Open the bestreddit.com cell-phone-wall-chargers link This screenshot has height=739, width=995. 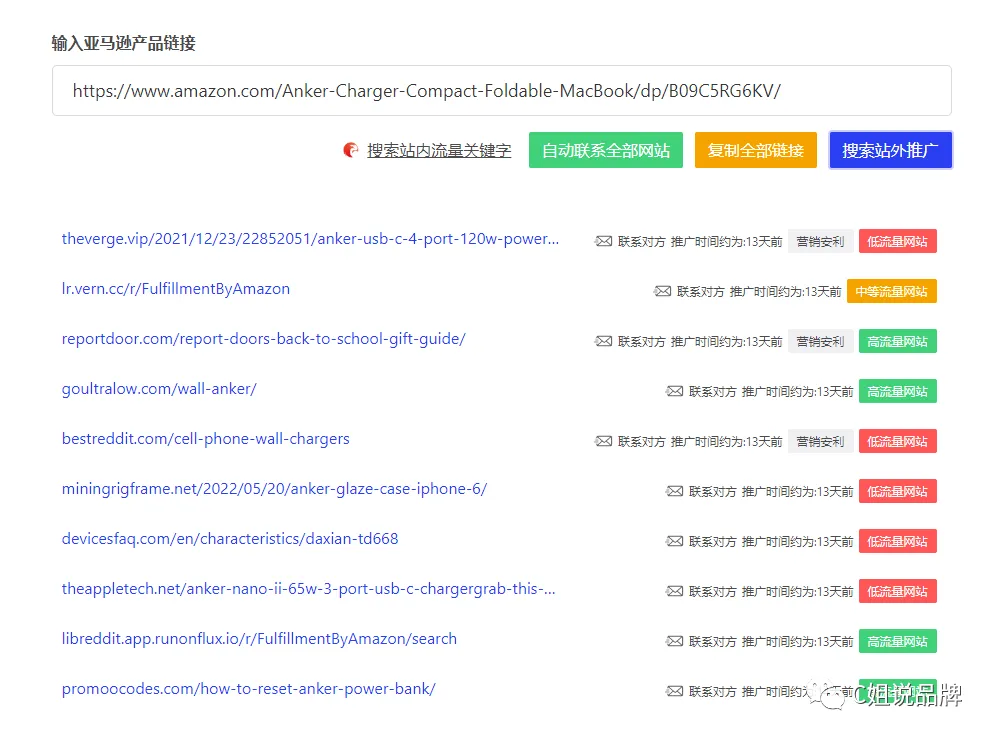click(x=206, y=439)
